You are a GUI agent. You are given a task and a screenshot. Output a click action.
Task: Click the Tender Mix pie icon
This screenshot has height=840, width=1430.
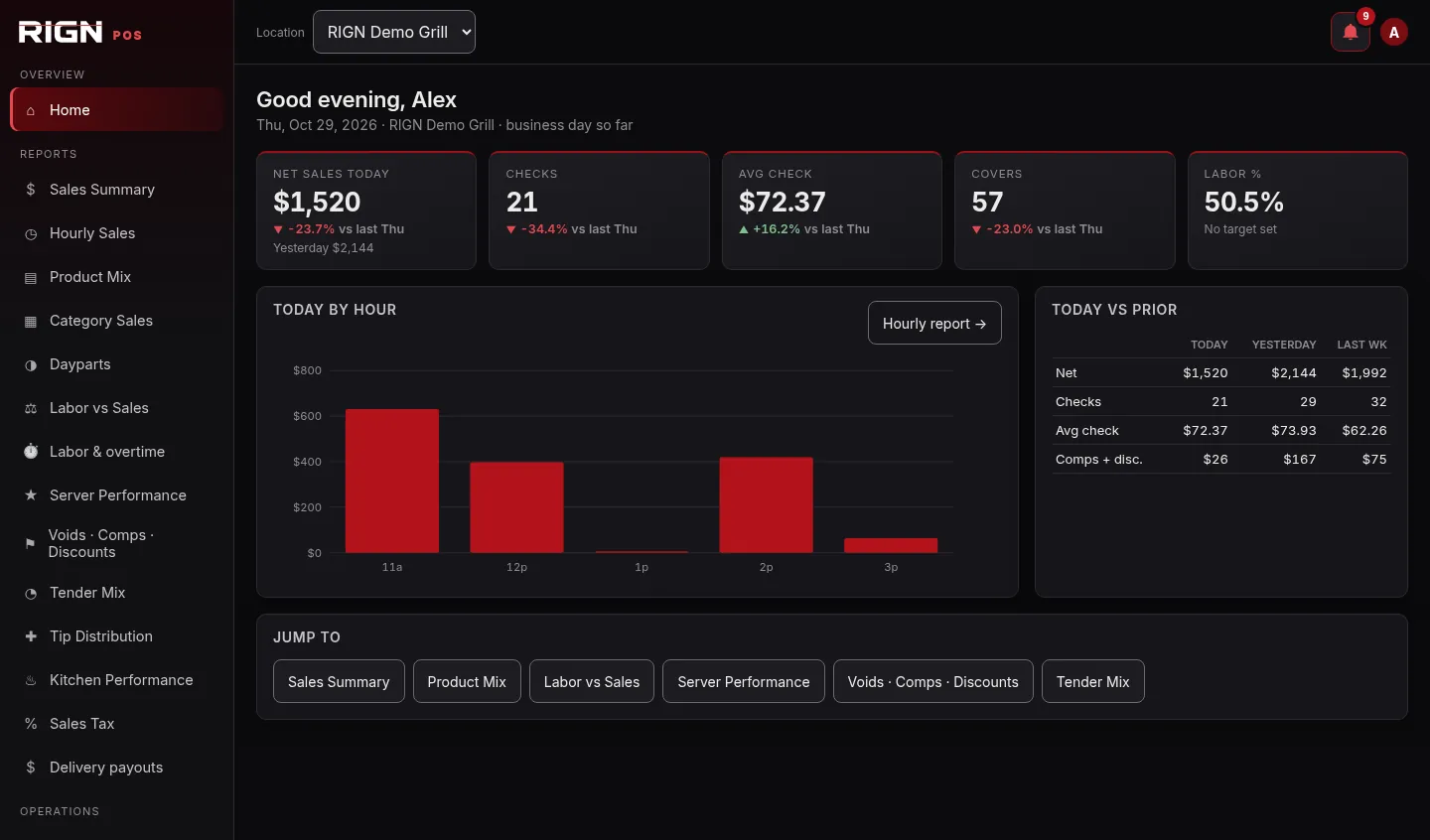click(x=31, y=593)
